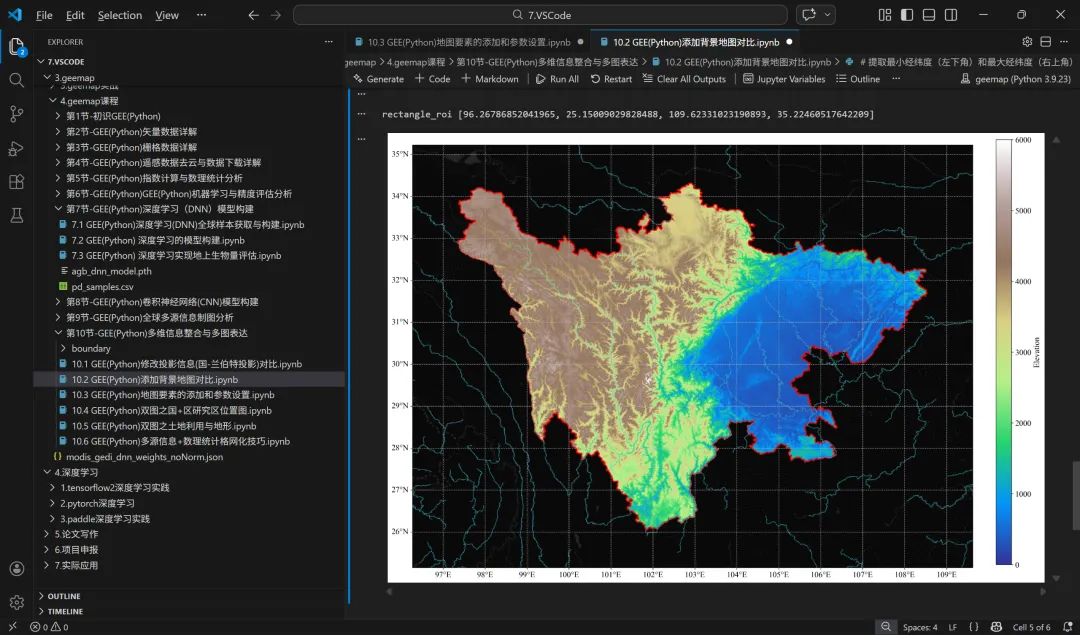The height and width of the screenshot is (635, 1080).
Task: Open notebook Outline
Action: coord(858,79)
